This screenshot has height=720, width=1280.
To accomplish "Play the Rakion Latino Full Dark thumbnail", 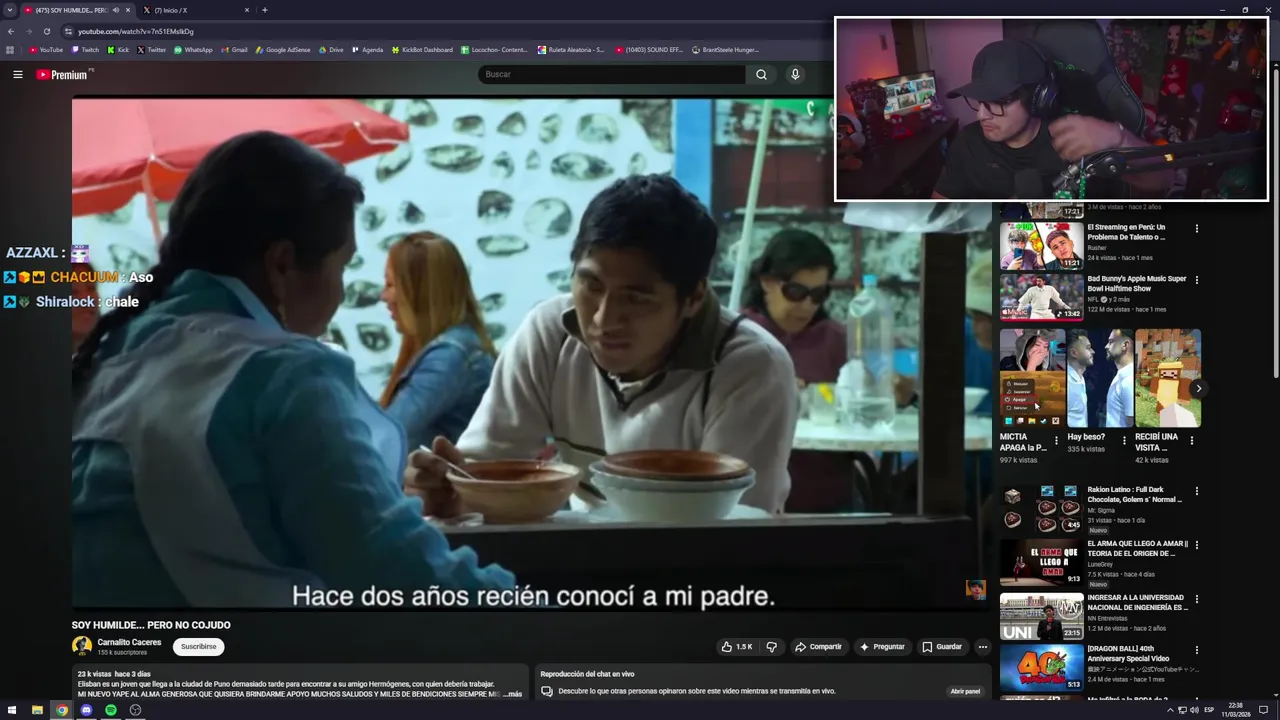I will coord(1041,509).
